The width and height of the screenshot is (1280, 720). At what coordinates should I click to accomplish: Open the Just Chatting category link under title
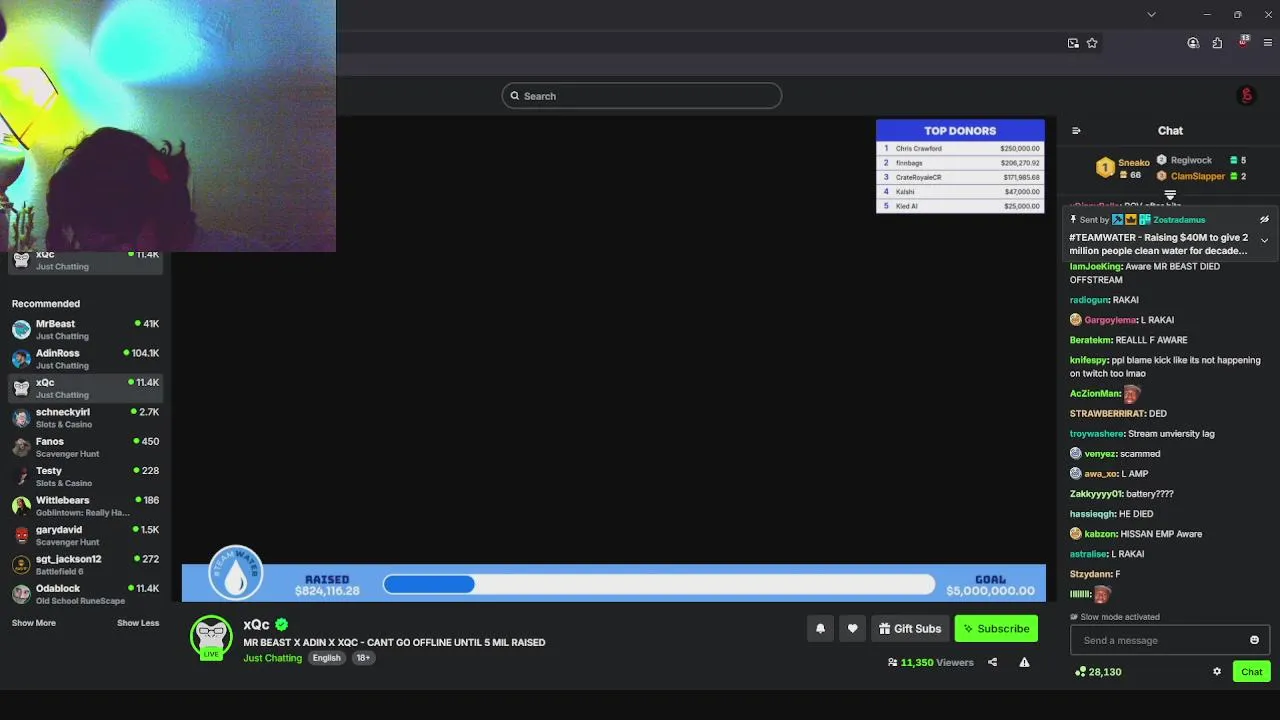coord(272,658)
